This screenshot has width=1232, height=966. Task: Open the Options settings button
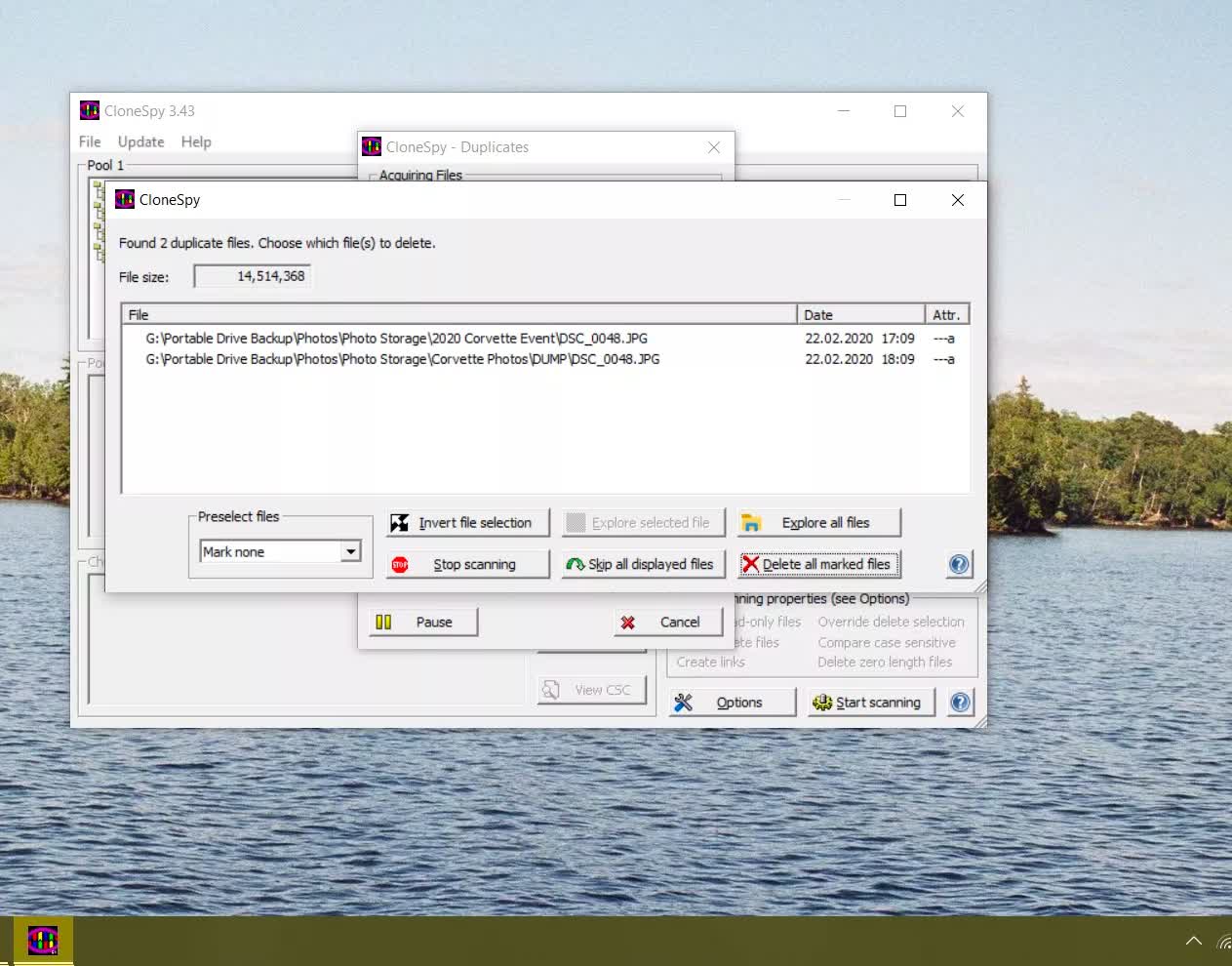tap(732, 703)
